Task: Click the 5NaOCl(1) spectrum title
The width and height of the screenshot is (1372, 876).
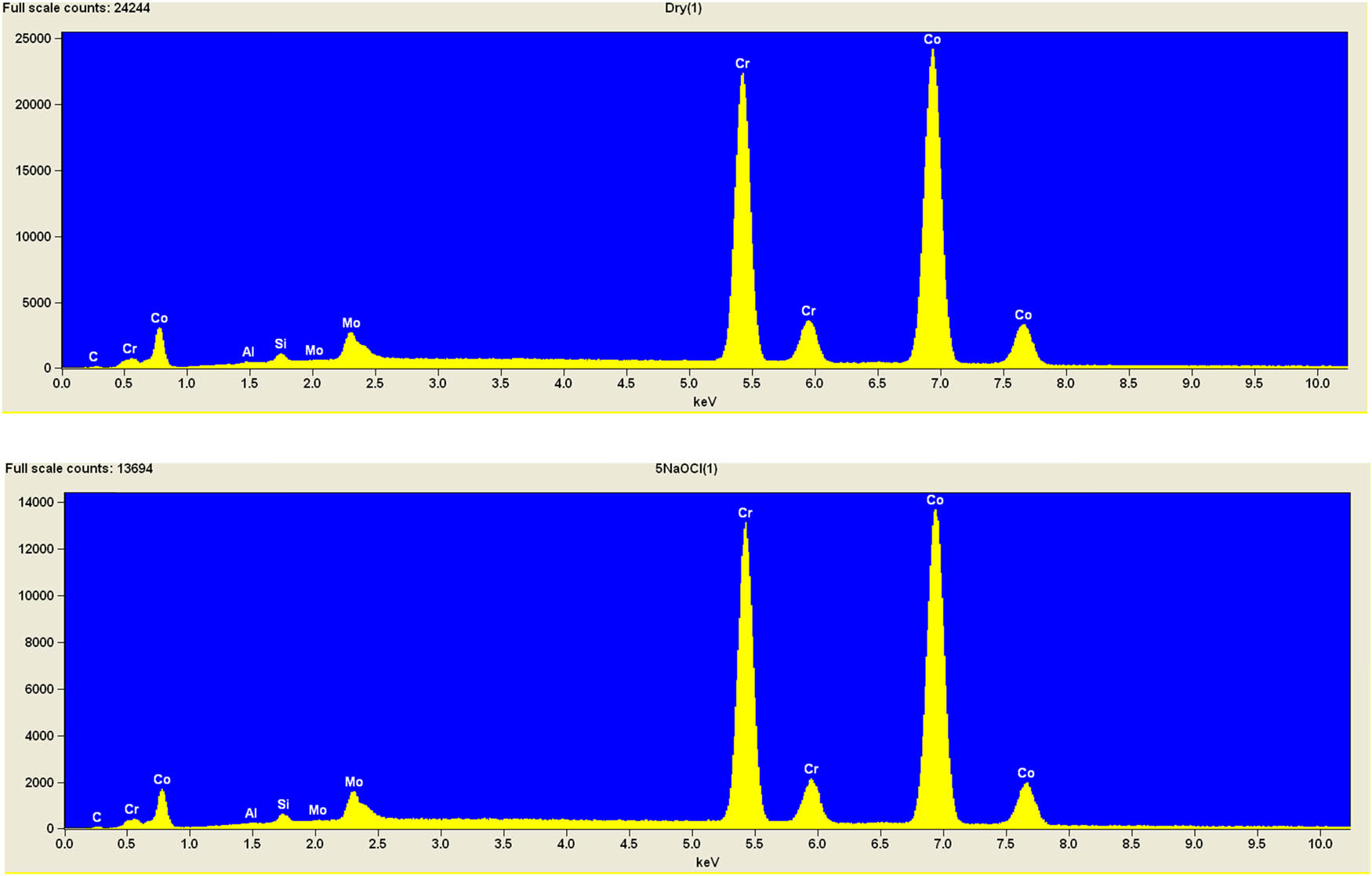Action: [x=686, y=469]
